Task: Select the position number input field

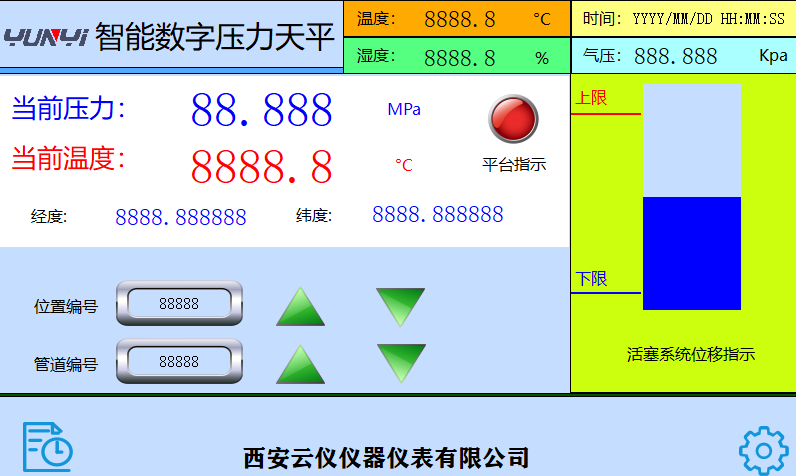Action: tap(179, 304)
